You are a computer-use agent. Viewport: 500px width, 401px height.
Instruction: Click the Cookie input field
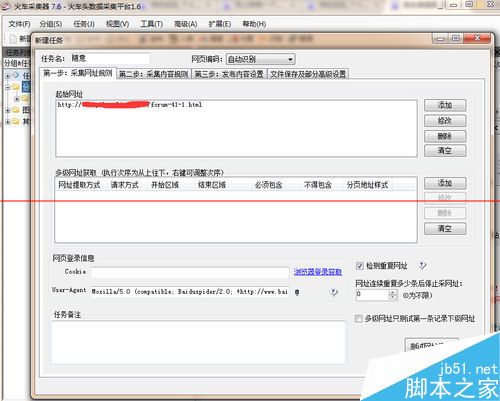coord(190,272)
